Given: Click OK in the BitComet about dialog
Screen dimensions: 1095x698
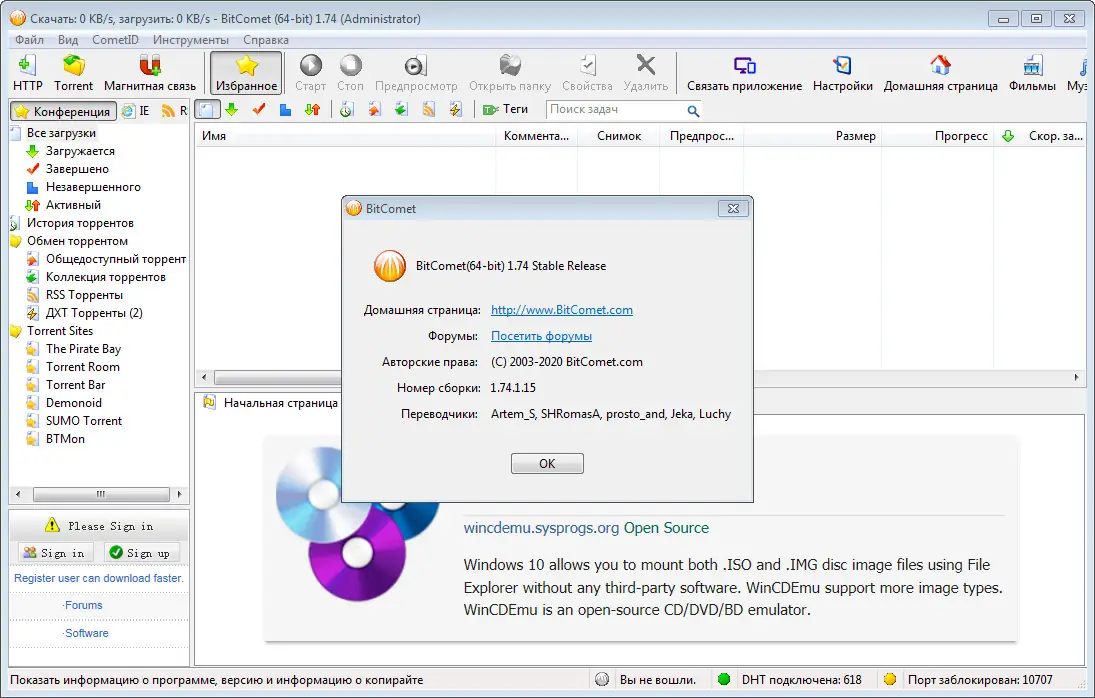Looking at the screenshot, I should coord(547,463).
